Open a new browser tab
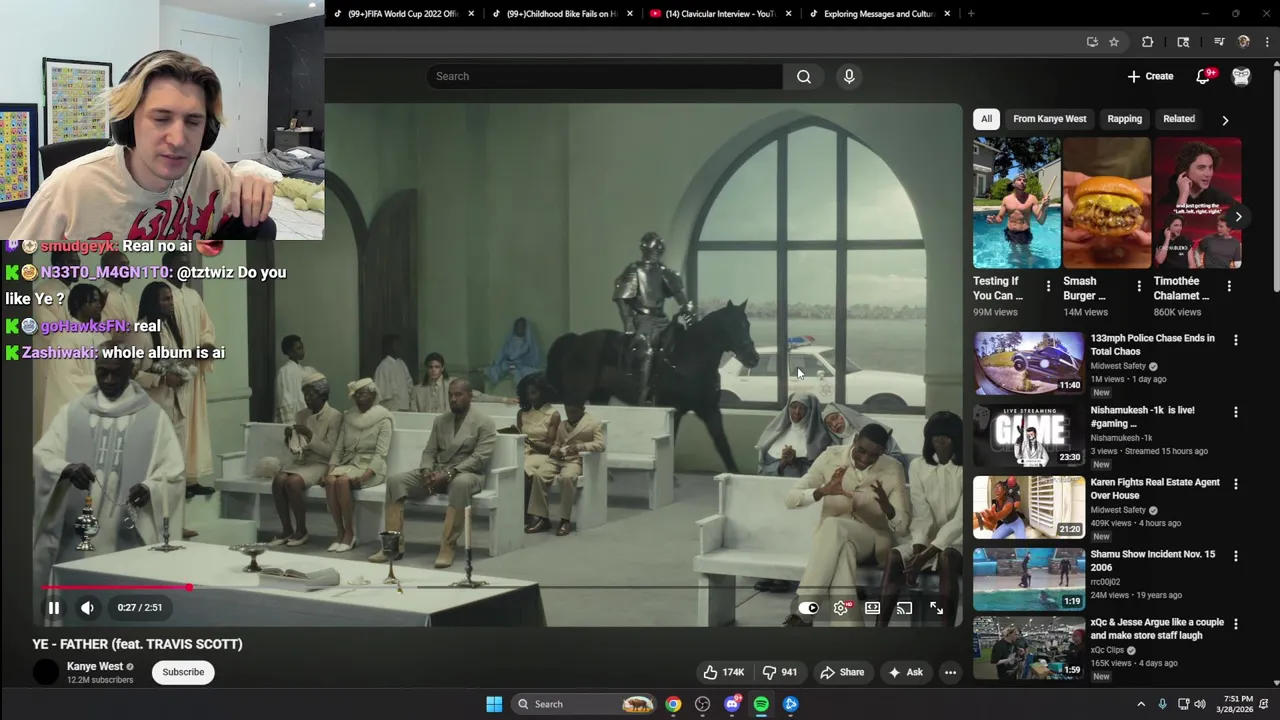 [x=970, y=14]
